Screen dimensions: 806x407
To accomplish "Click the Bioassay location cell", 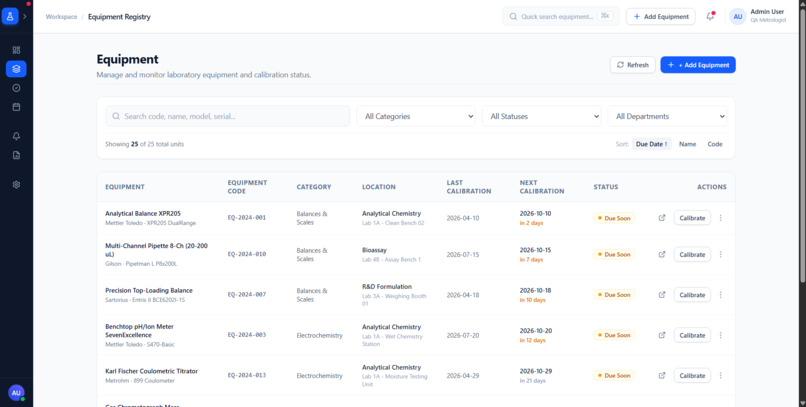I will pyautogui.click(x=391, y=254).
